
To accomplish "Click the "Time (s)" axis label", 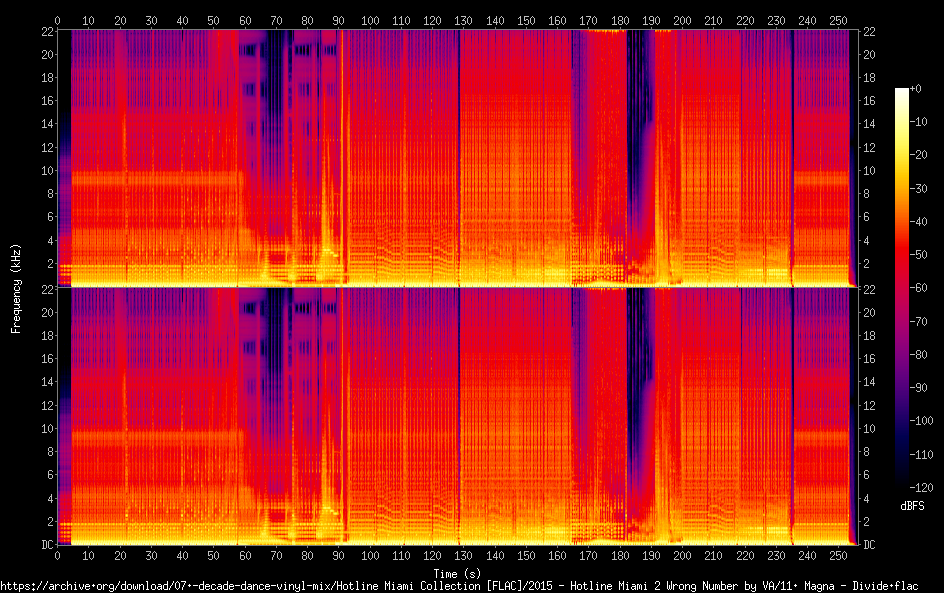I will 455,573.
